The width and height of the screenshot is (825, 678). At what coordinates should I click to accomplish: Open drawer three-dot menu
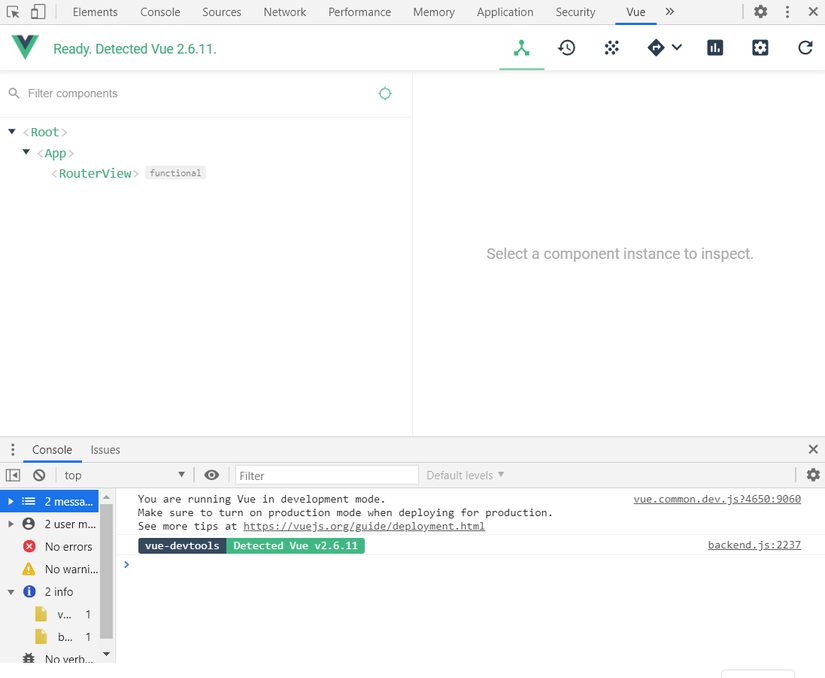(13, 449)
